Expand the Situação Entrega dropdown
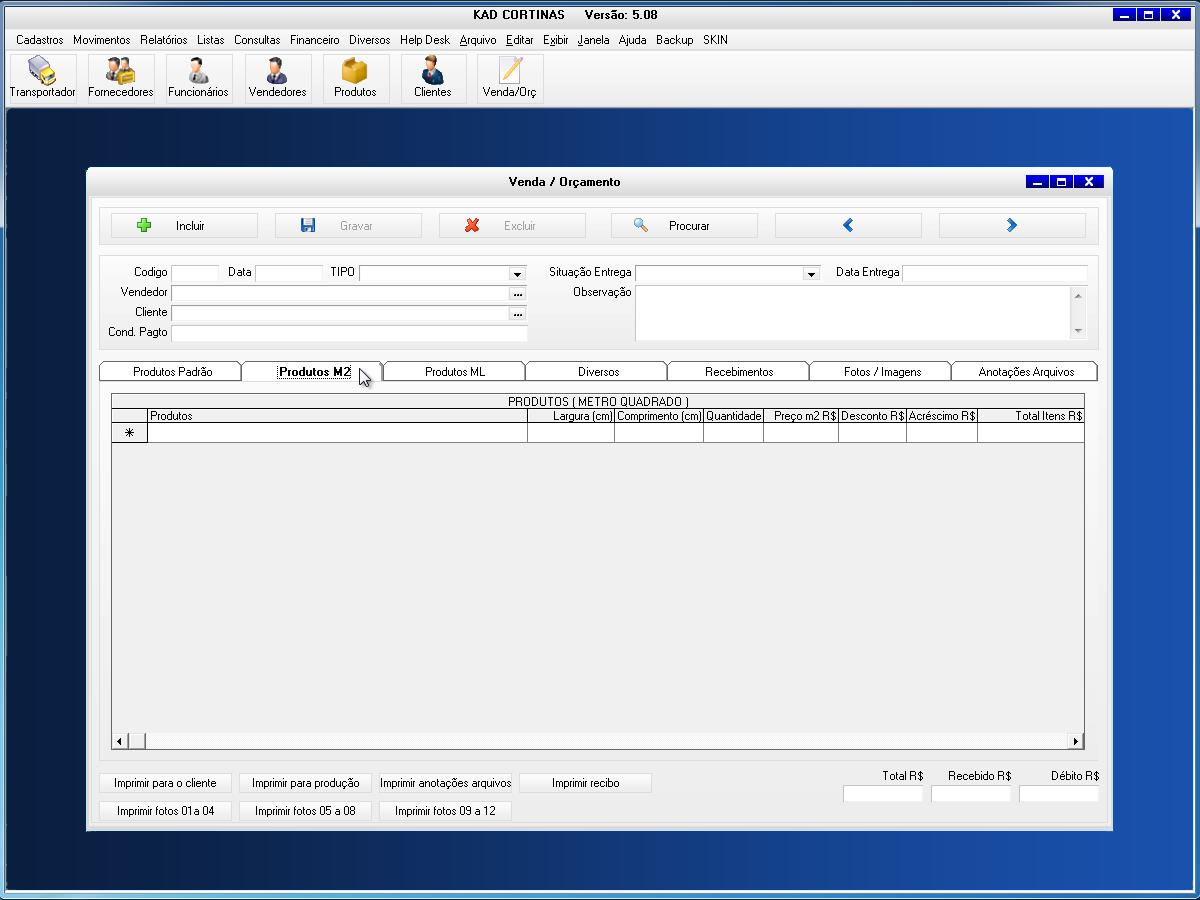 [x=811, y=273]
